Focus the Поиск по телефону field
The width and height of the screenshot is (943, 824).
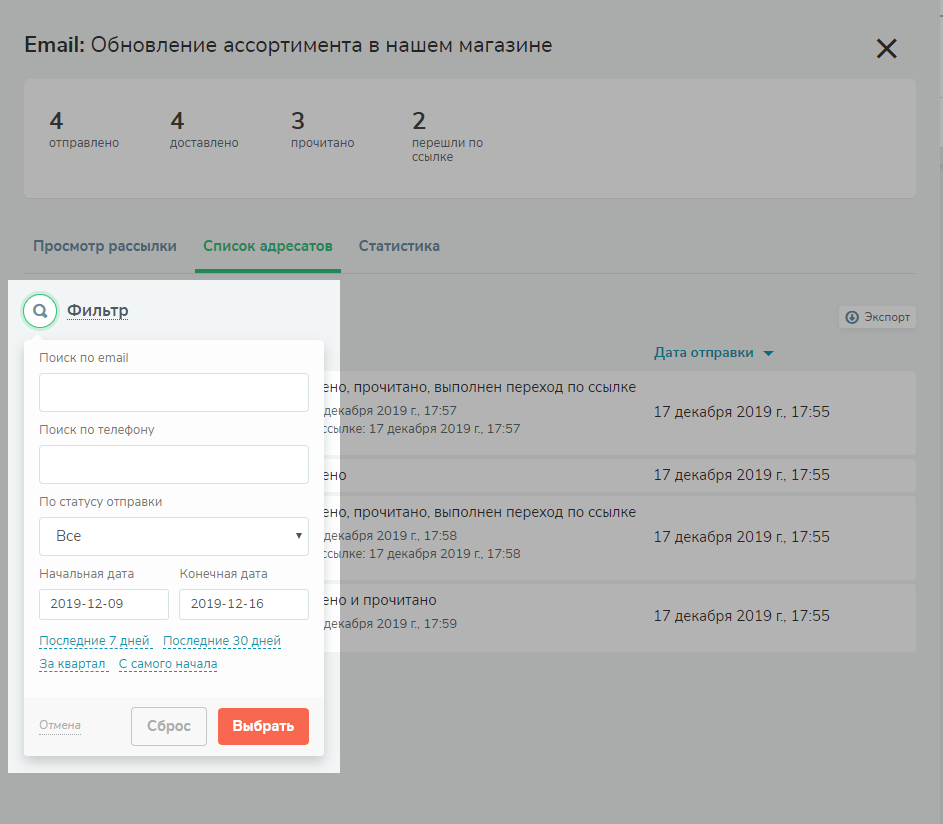[x=174, y=464]
